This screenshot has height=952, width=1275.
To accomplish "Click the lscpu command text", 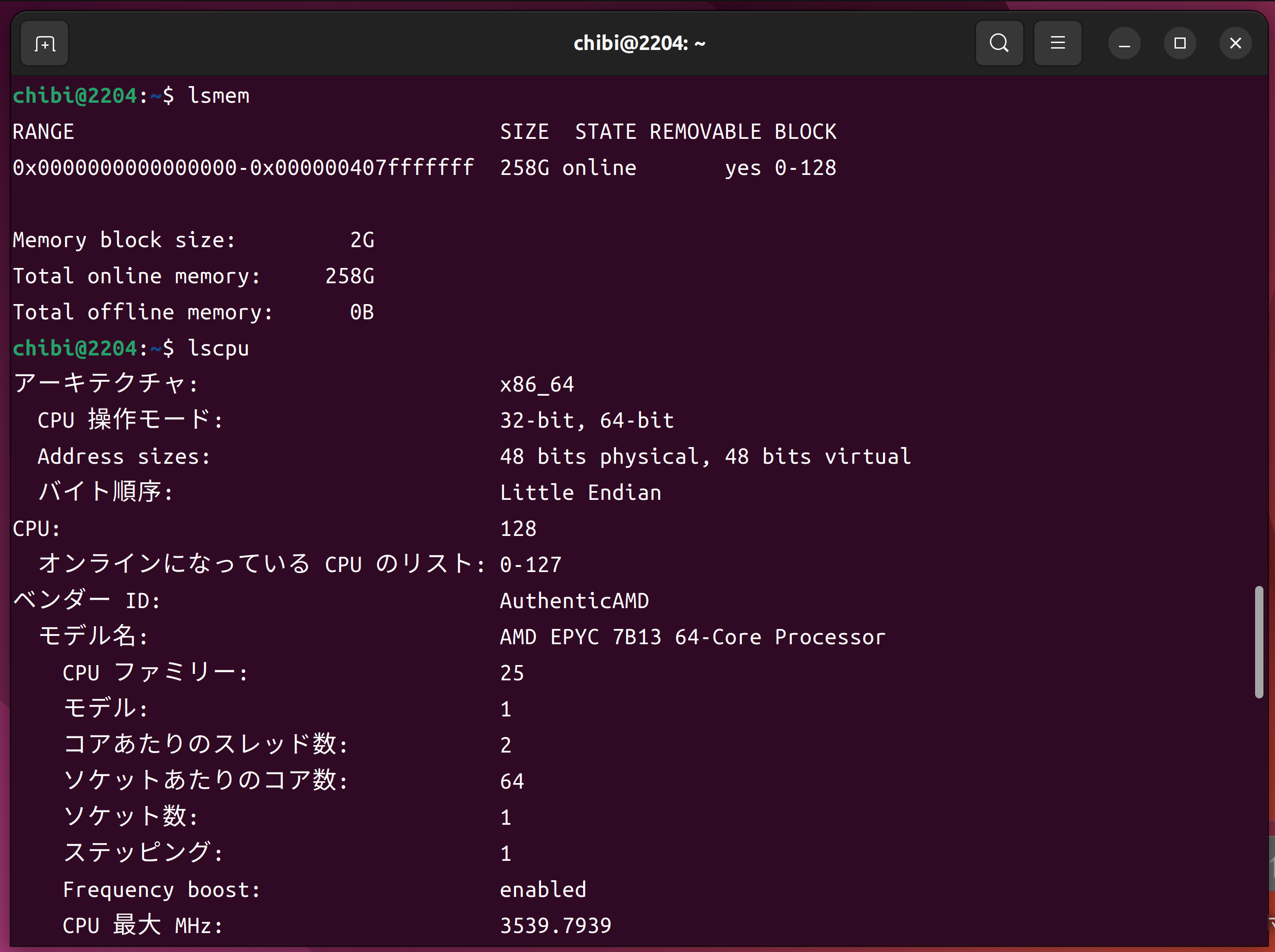I will pos(218,348).
